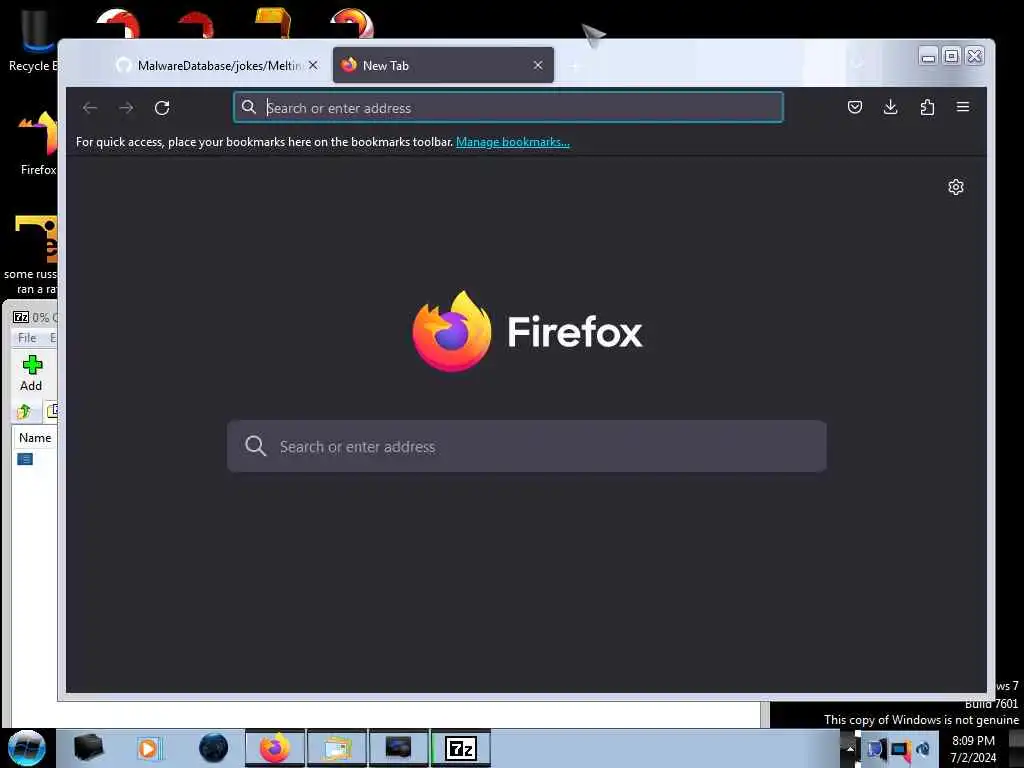
Task: Open the 7-Zip File menu
Action: (x=27, y=338)
